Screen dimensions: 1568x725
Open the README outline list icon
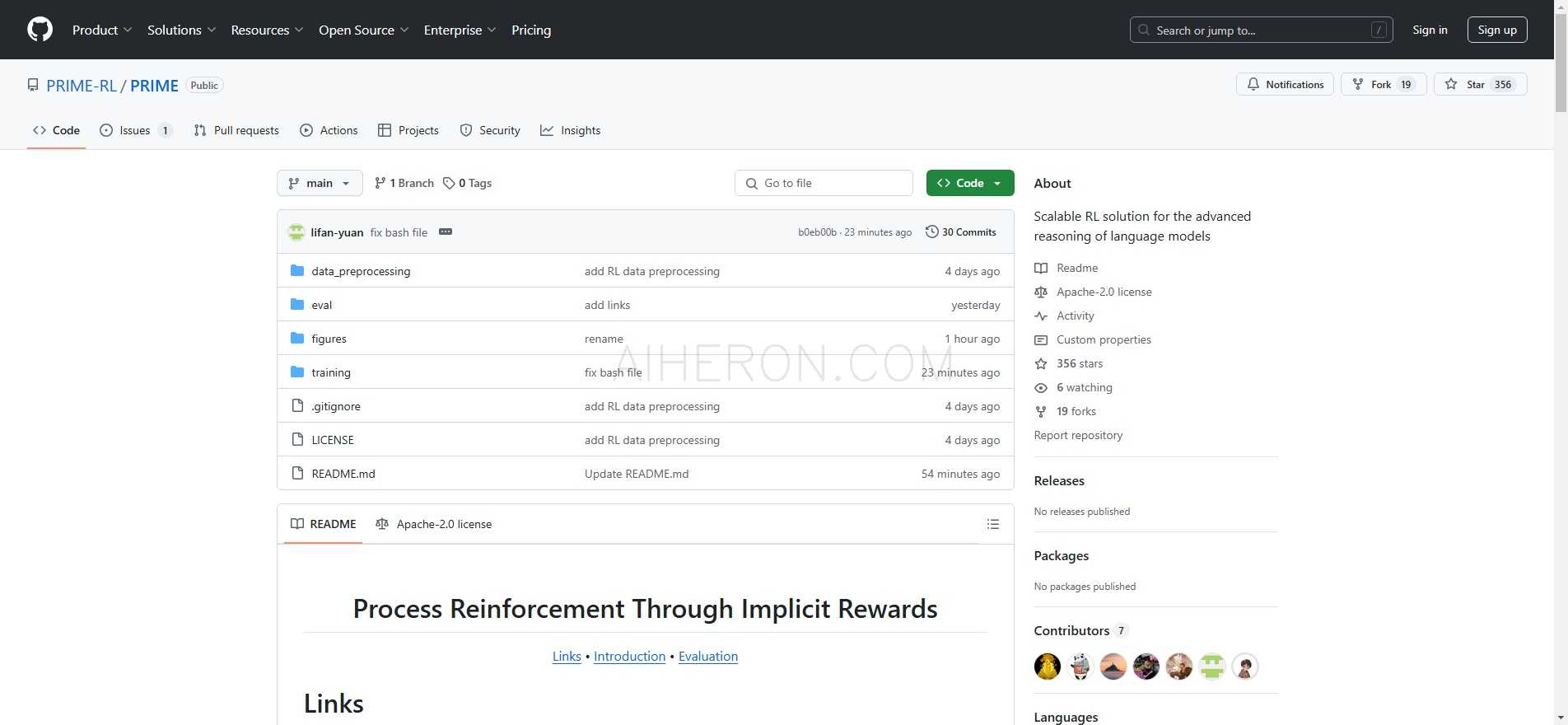click(993, 524)
